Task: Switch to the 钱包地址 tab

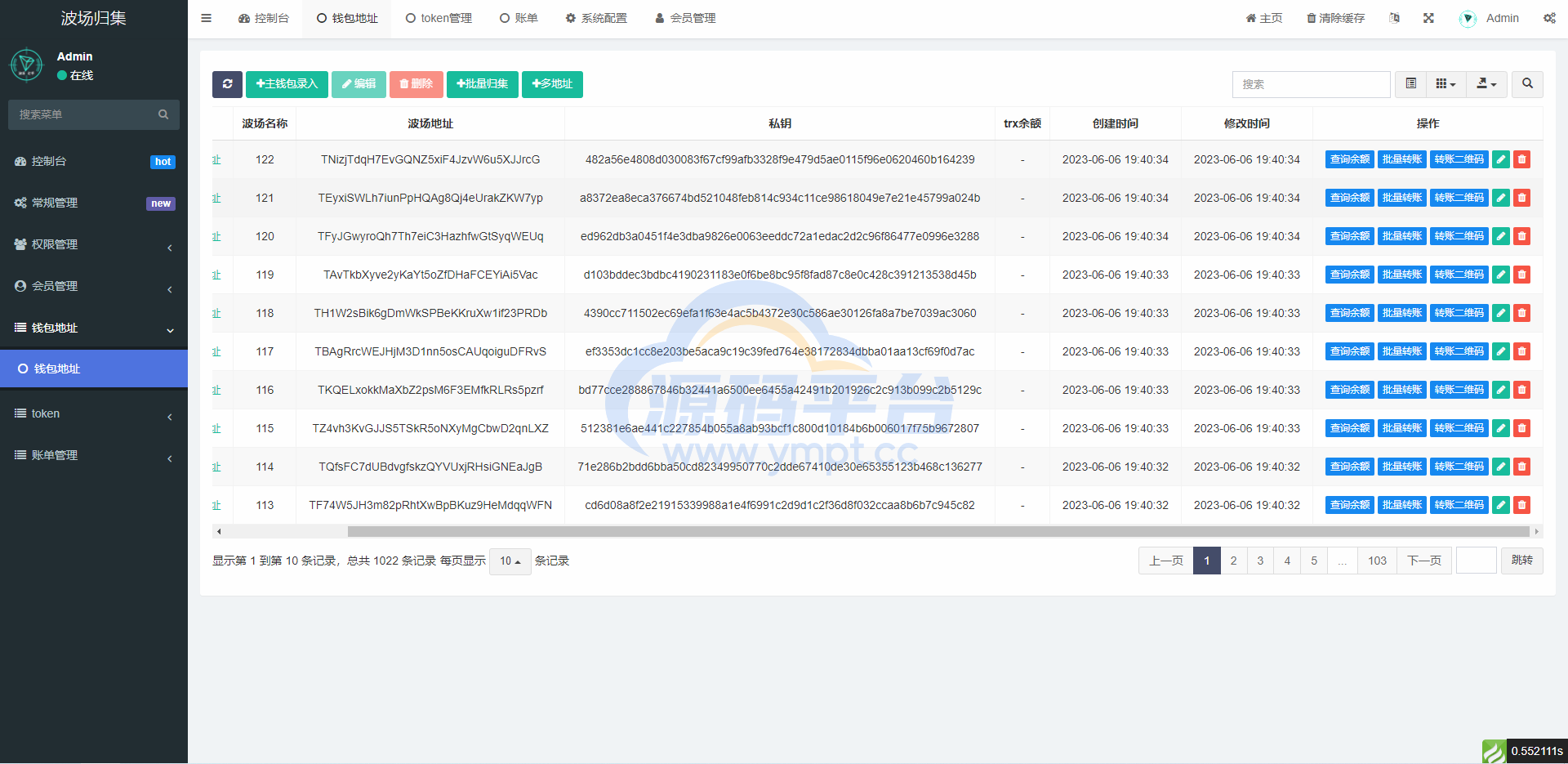Action: [x=347, y=18]
